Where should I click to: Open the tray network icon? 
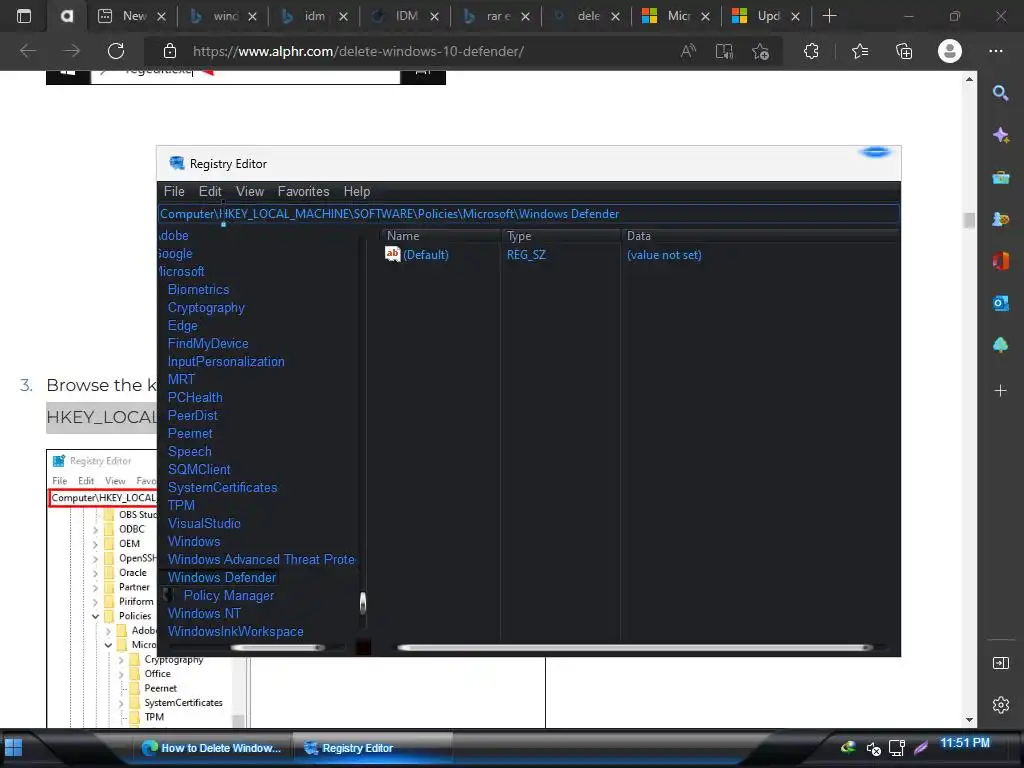coord(897,748)
